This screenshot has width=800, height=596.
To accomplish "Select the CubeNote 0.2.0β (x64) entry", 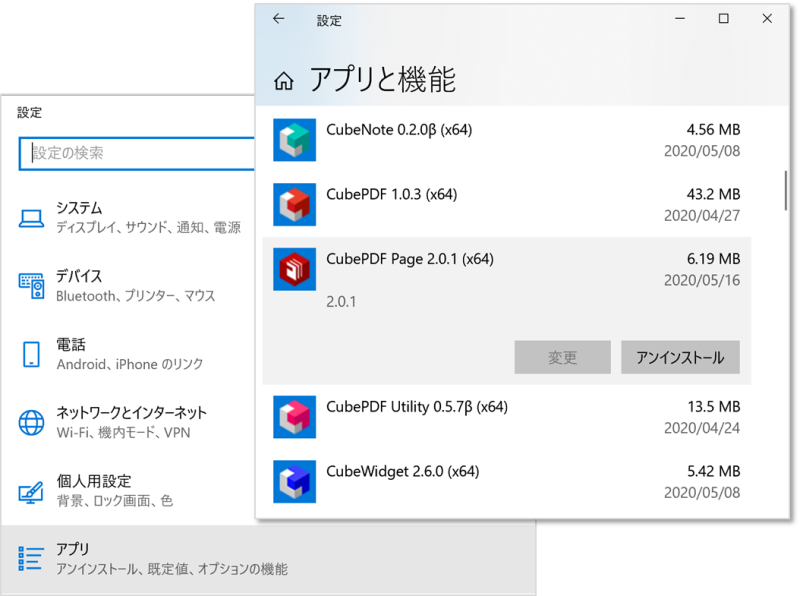I will tap(506, 140).
